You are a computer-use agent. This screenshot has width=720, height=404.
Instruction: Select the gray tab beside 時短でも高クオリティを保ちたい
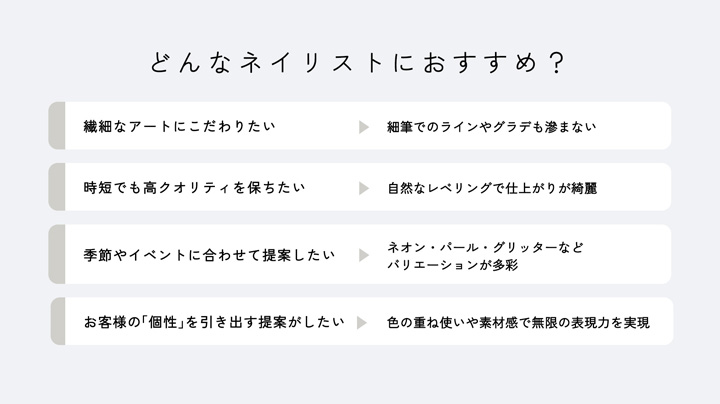click(57, 187)
